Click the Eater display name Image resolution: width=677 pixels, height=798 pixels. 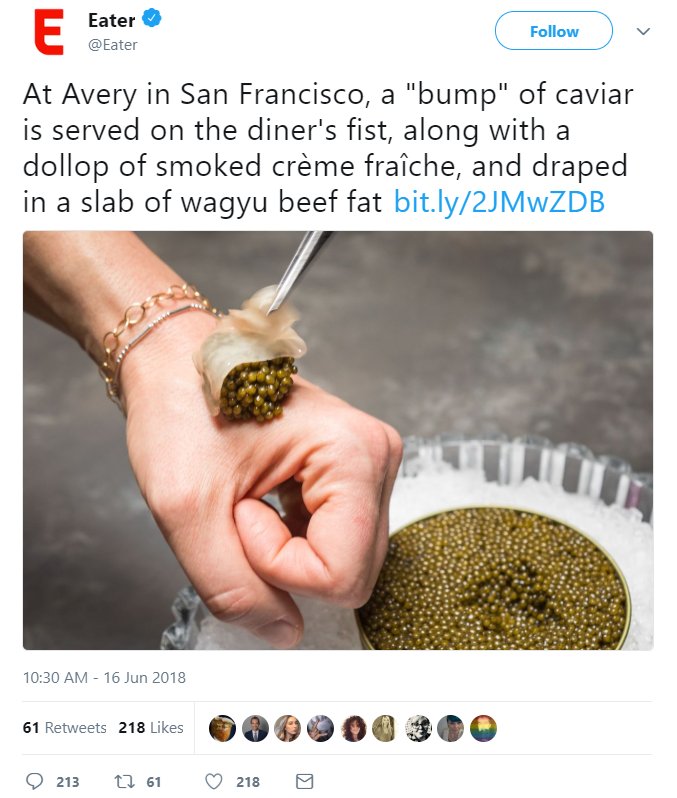111,20
